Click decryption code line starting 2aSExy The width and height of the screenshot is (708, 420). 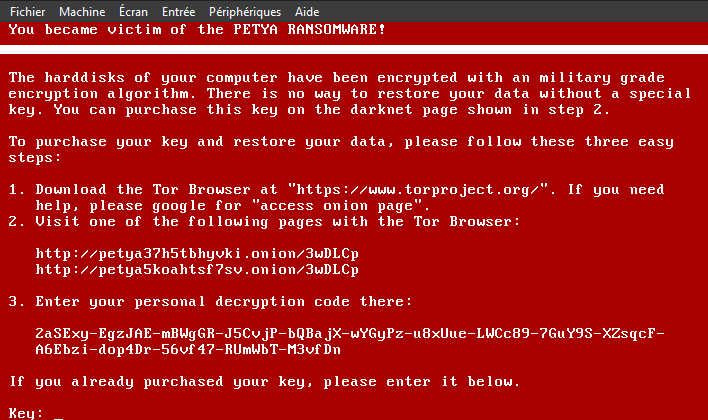[x=350, y=334]
